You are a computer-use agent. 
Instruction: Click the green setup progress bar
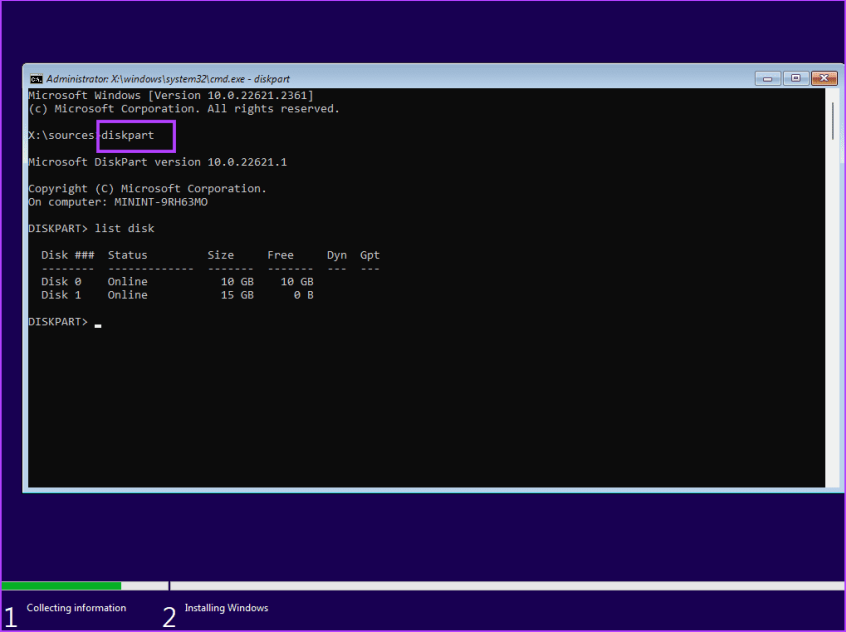tap(61, 586)
